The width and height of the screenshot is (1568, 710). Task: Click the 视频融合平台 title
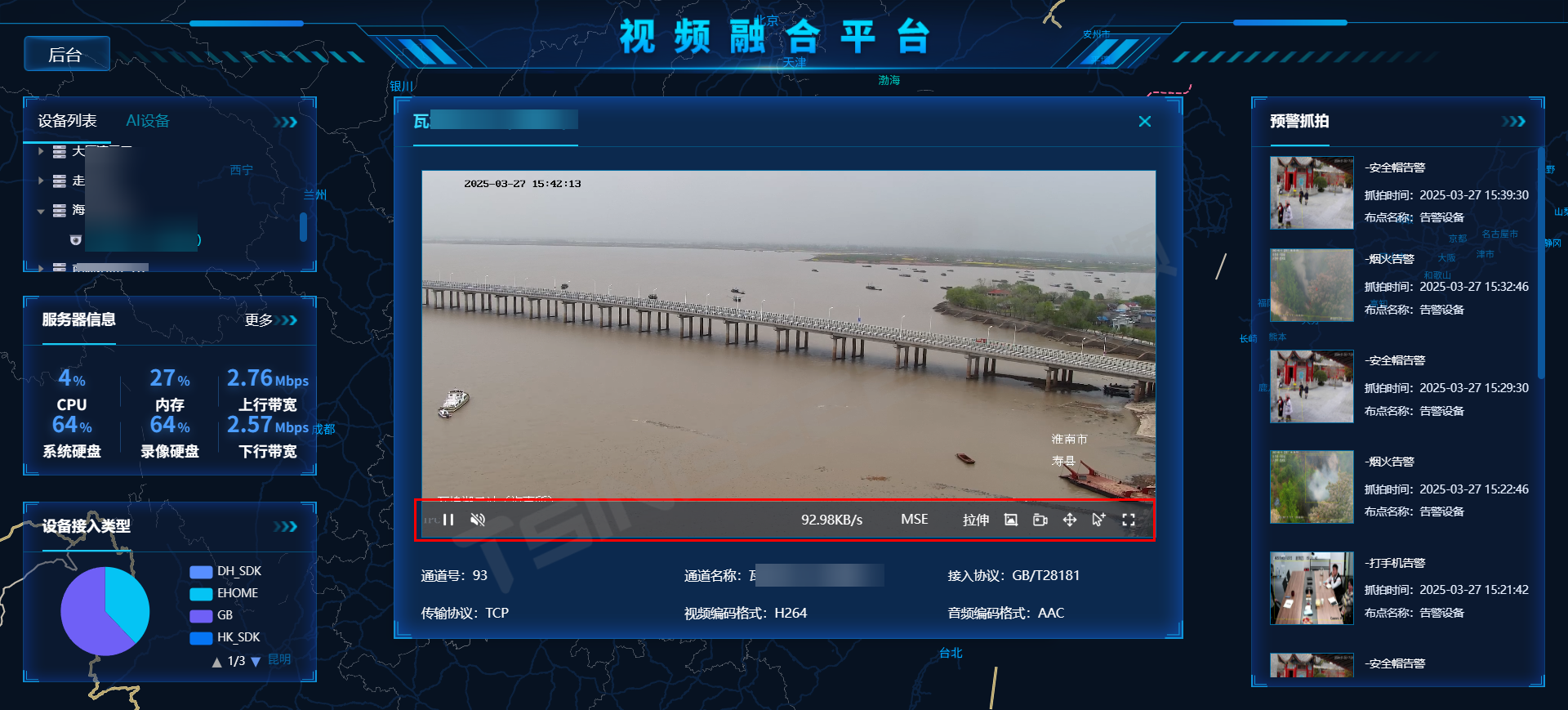pos(774,36)
